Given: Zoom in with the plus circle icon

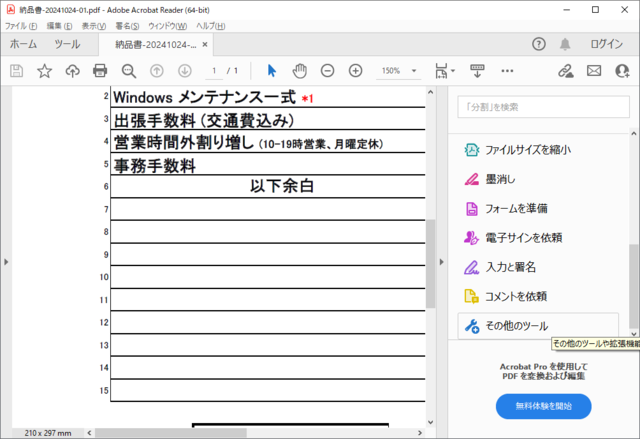Looking at the screenshot, I should tap(356, 71).
